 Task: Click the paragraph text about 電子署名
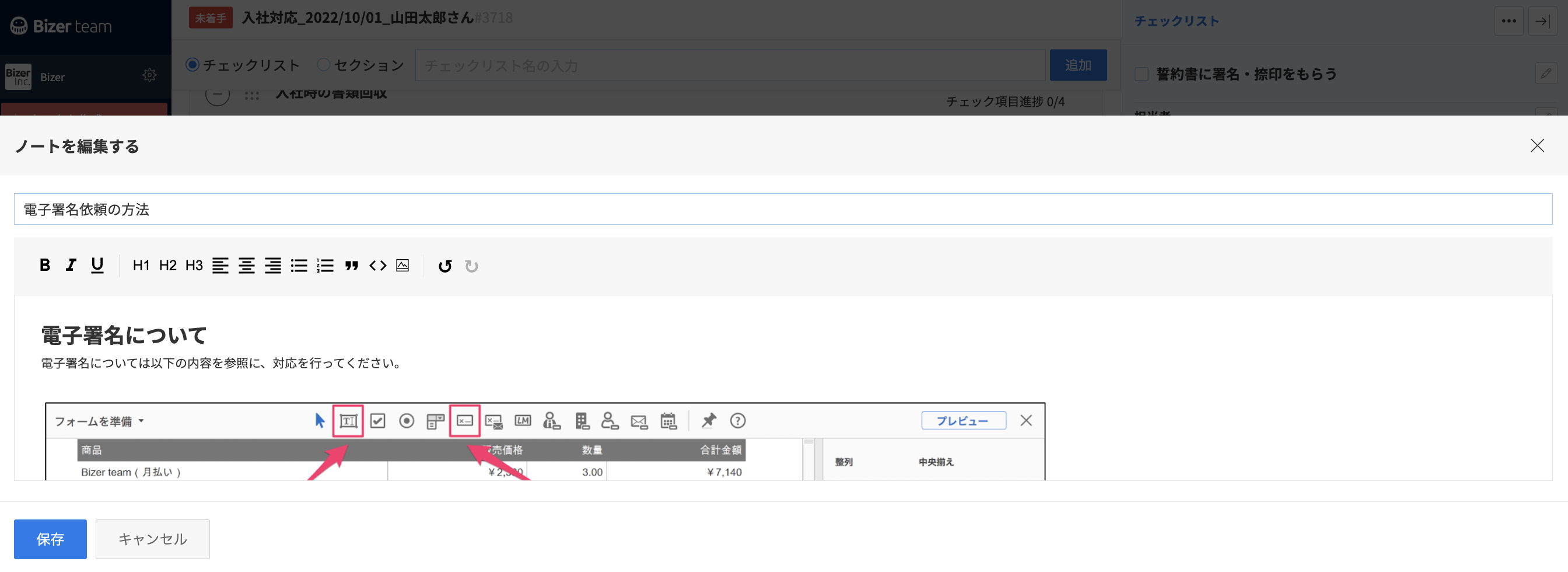[x=222, y=364]
